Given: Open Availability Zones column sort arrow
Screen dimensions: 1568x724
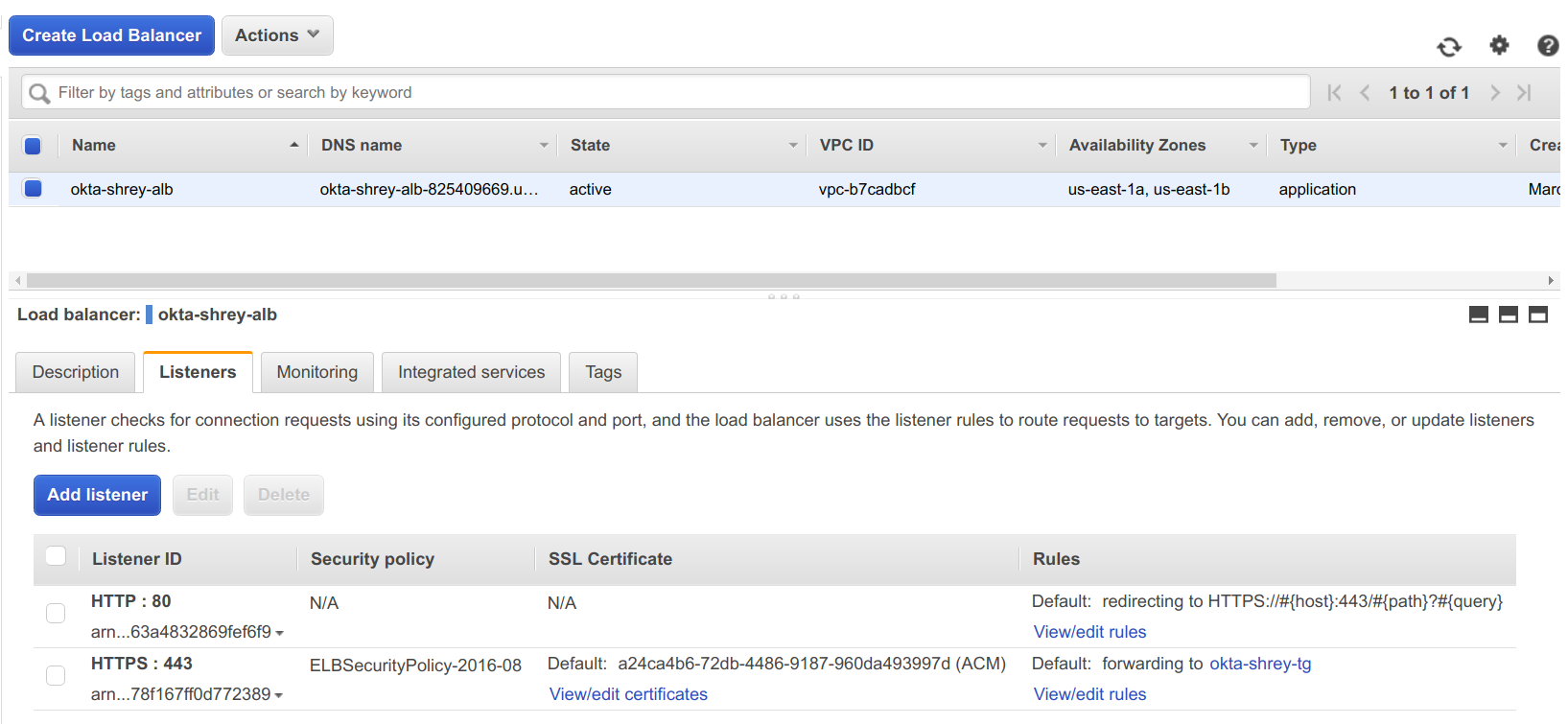Looking at the screenshot, I should 1253,146.
